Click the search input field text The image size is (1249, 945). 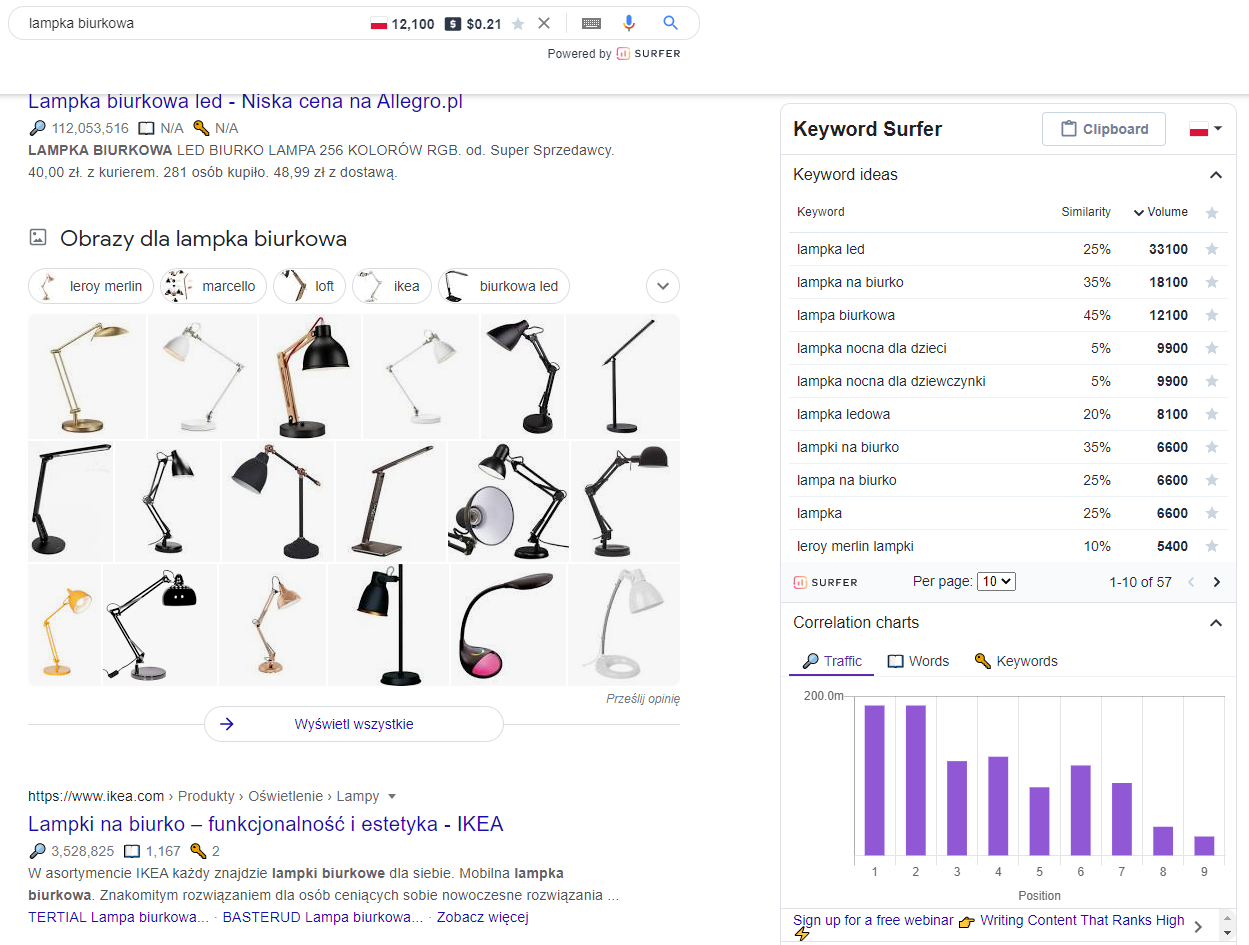coord(81,23)
